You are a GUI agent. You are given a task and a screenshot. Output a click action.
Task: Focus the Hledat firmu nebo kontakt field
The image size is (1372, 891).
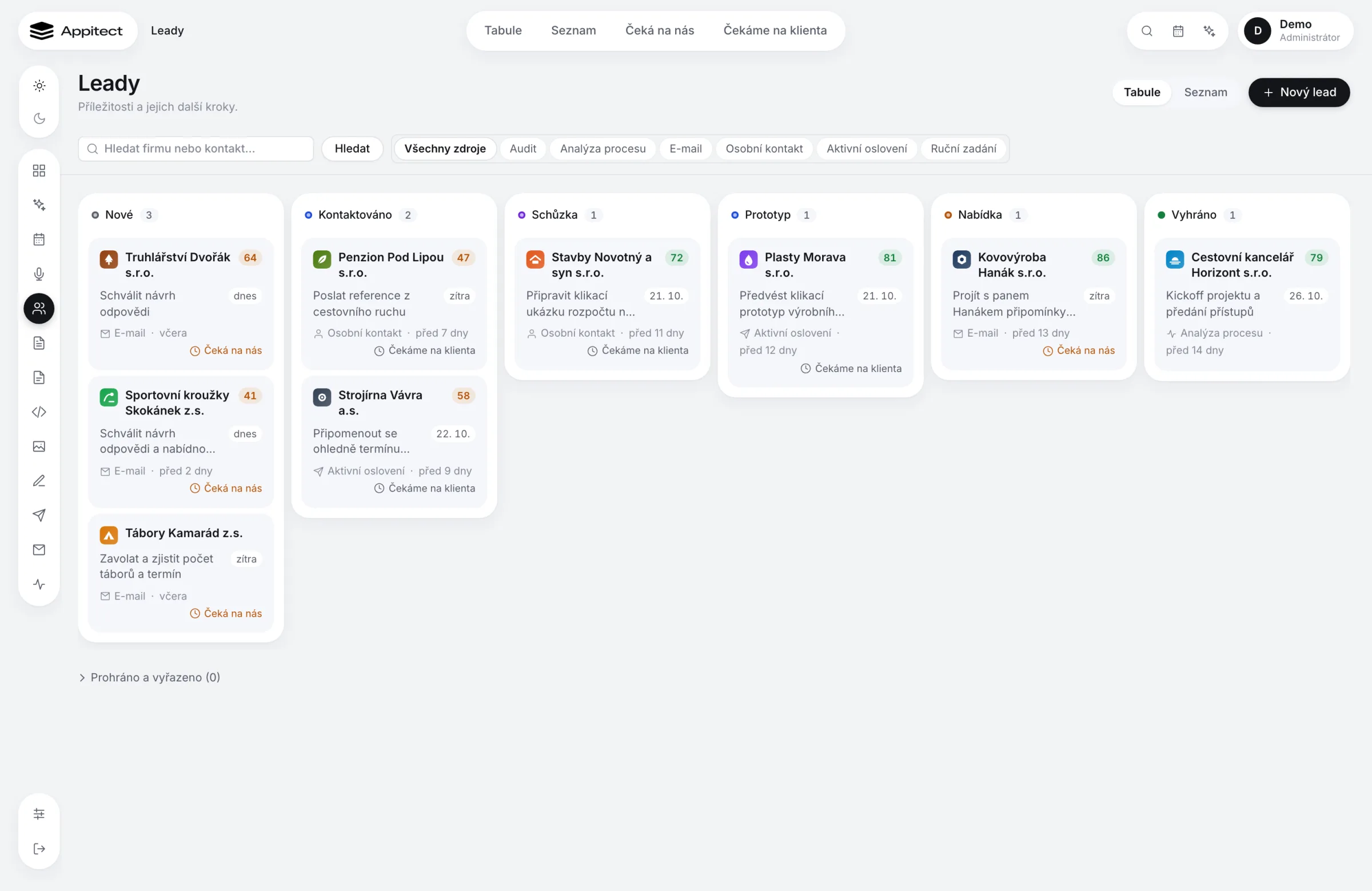click(196, 149)
